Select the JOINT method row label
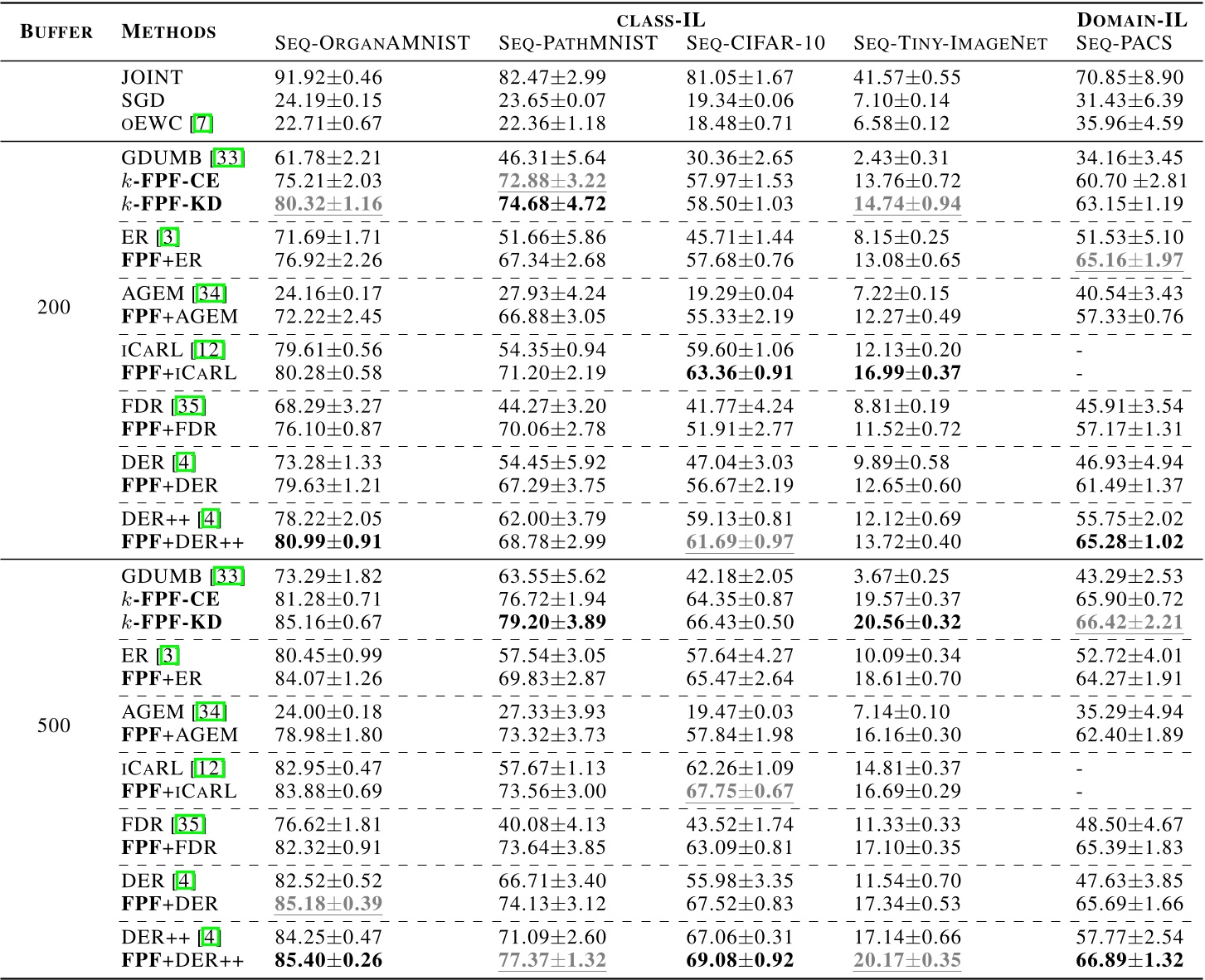The image size is (1205, 980). (152, 77)
